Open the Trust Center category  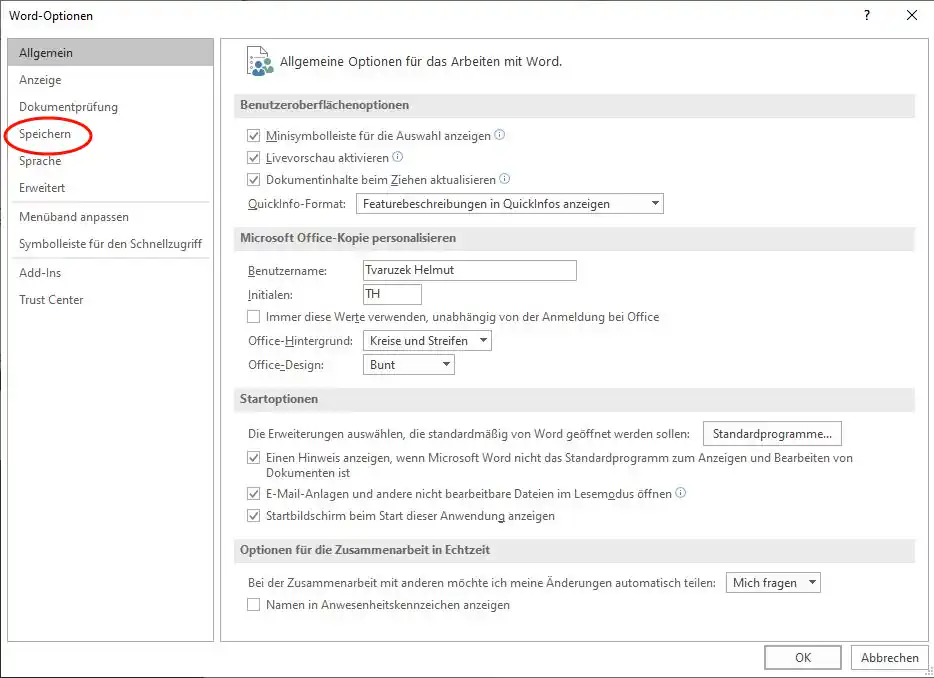click(x=51, y=300)
